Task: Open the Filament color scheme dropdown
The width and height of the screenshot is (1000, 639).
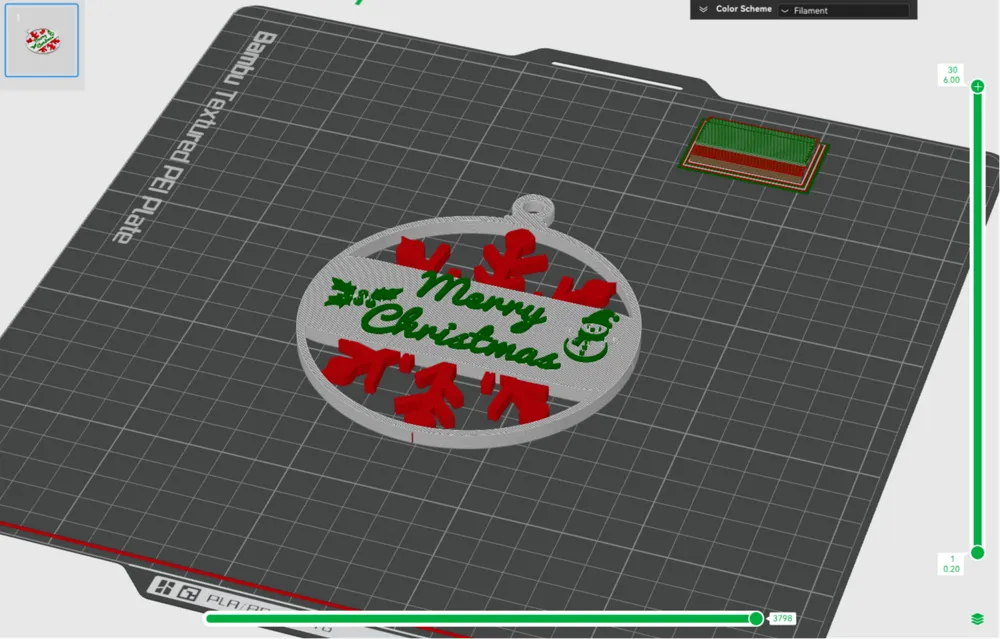Action: click(843, 10)
